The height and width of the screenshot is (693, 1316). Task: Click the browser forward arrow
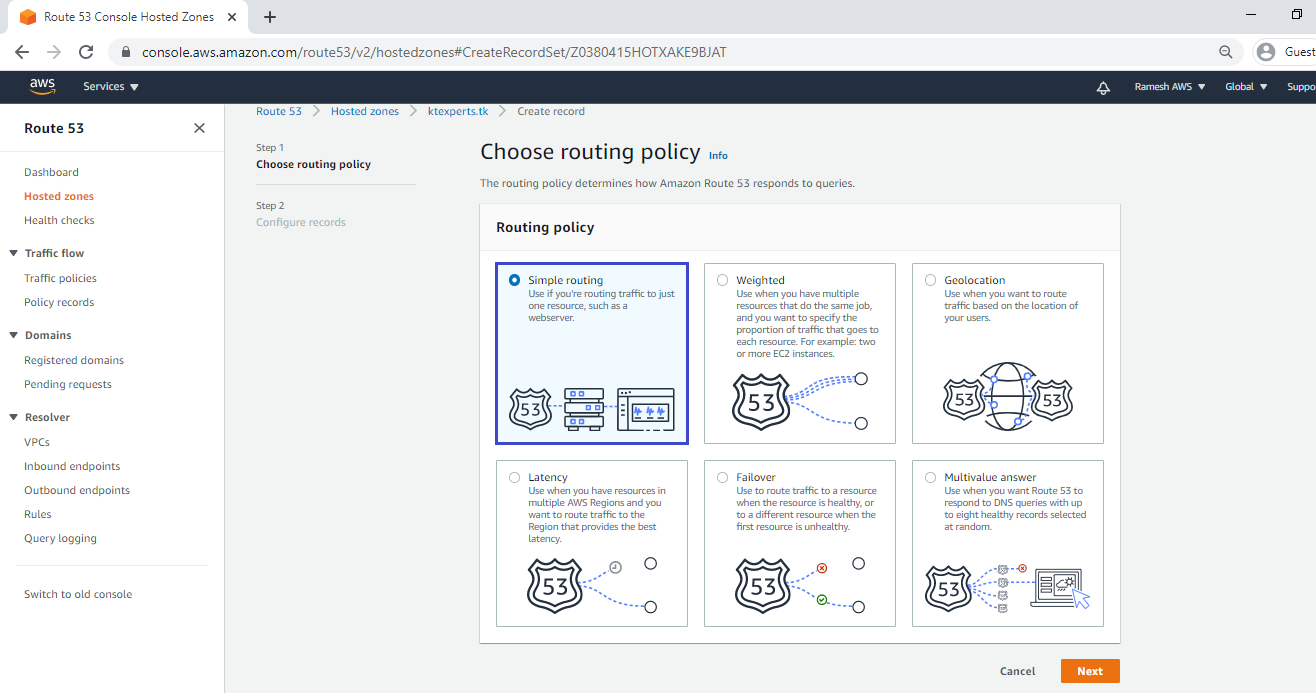click(x=54, y=52)
